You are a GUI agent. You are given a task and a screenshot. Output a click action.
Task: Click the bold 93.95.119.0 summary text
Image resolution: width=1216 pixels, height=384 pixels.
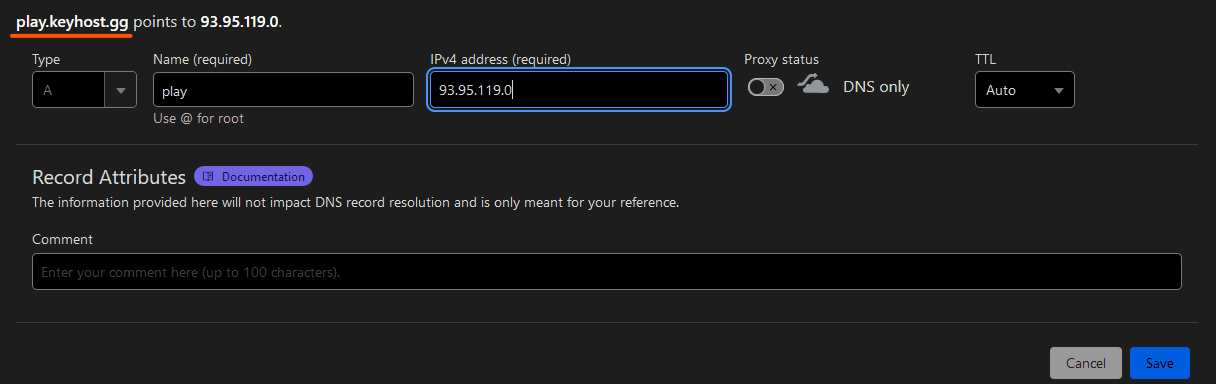240,21
